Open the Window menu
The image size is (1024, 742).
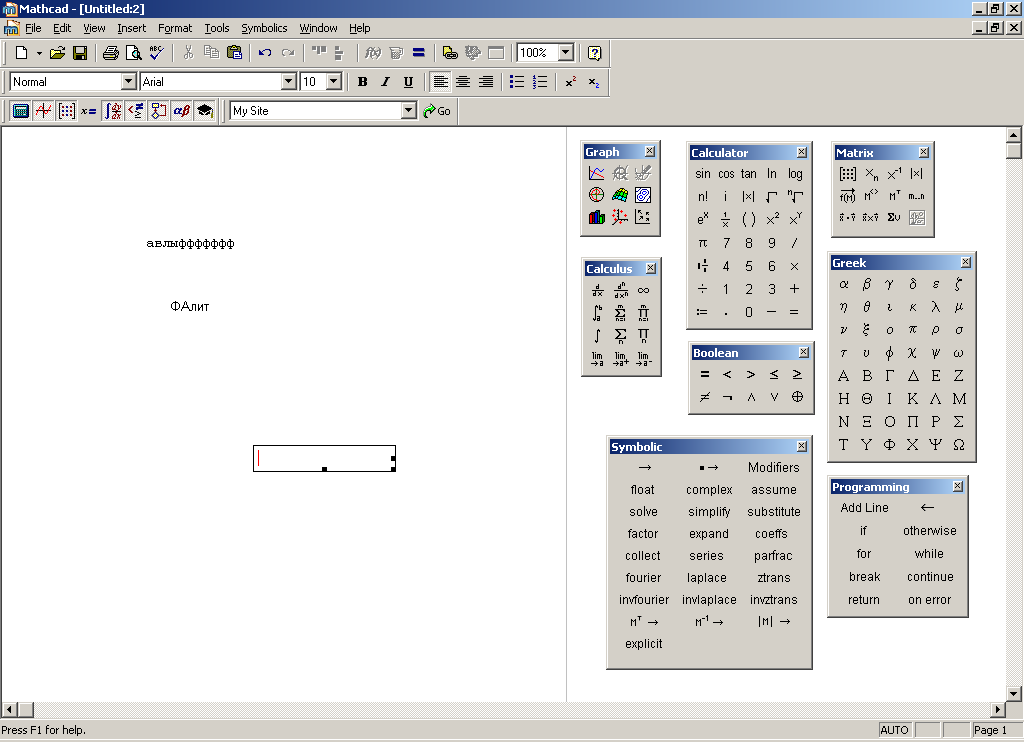(318, 28)
